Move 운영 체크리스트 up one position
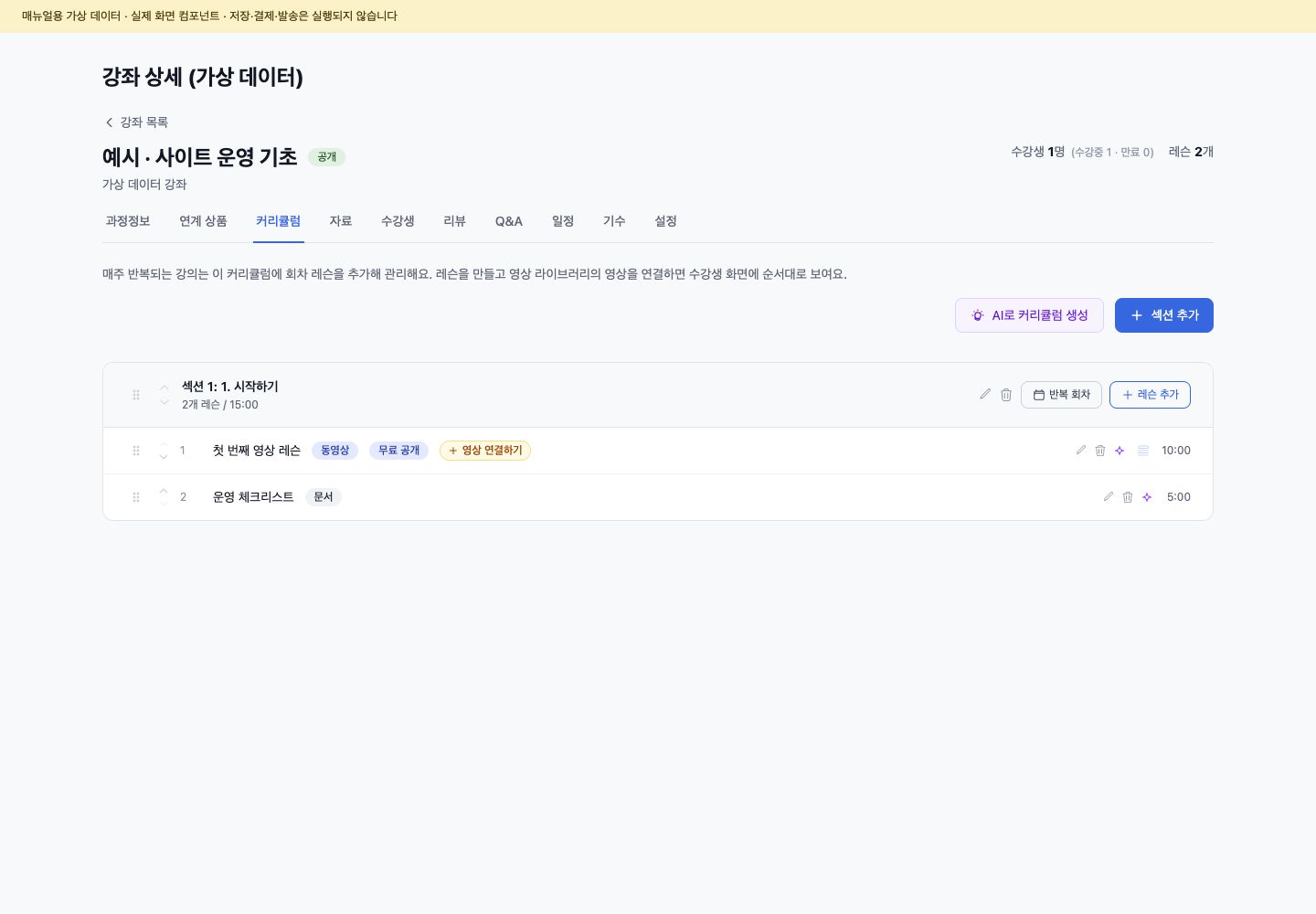 tap(164, 491)
